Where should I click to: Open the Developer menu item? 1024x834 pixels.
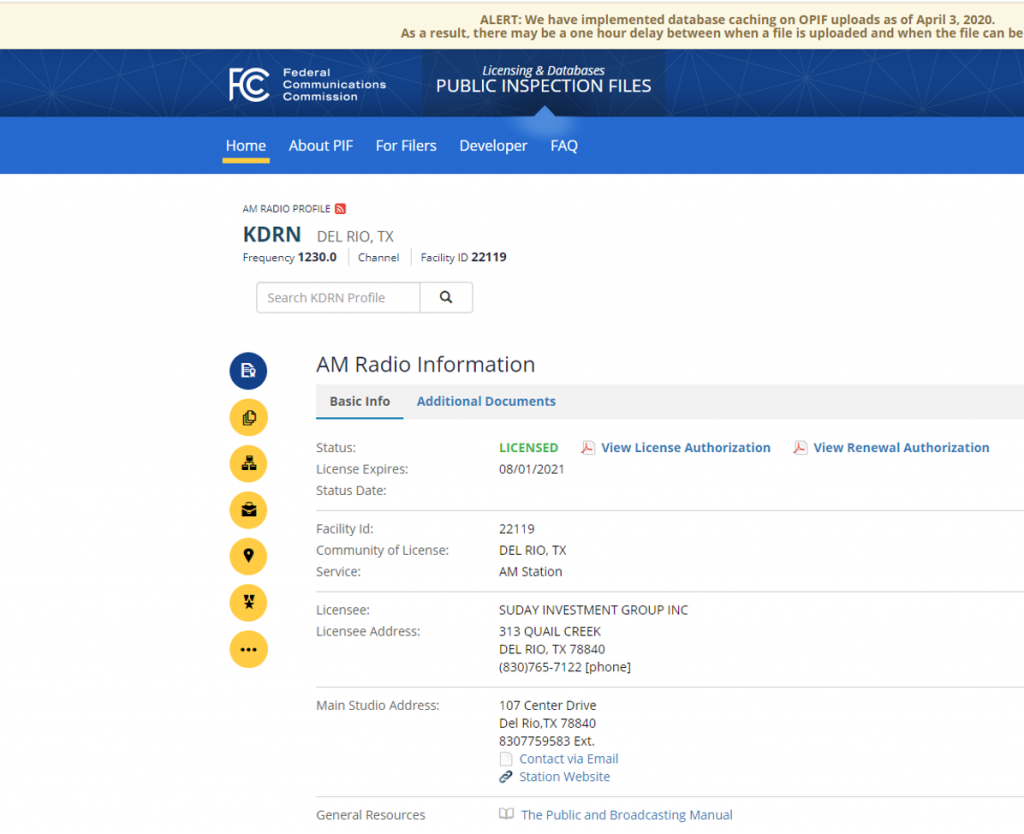493,146
